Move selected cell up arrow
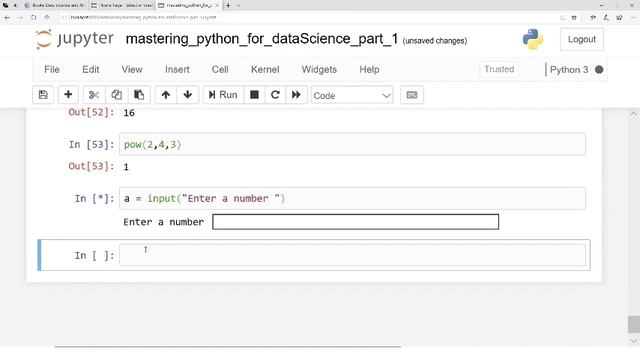The image size is (640, 360). 166,95
